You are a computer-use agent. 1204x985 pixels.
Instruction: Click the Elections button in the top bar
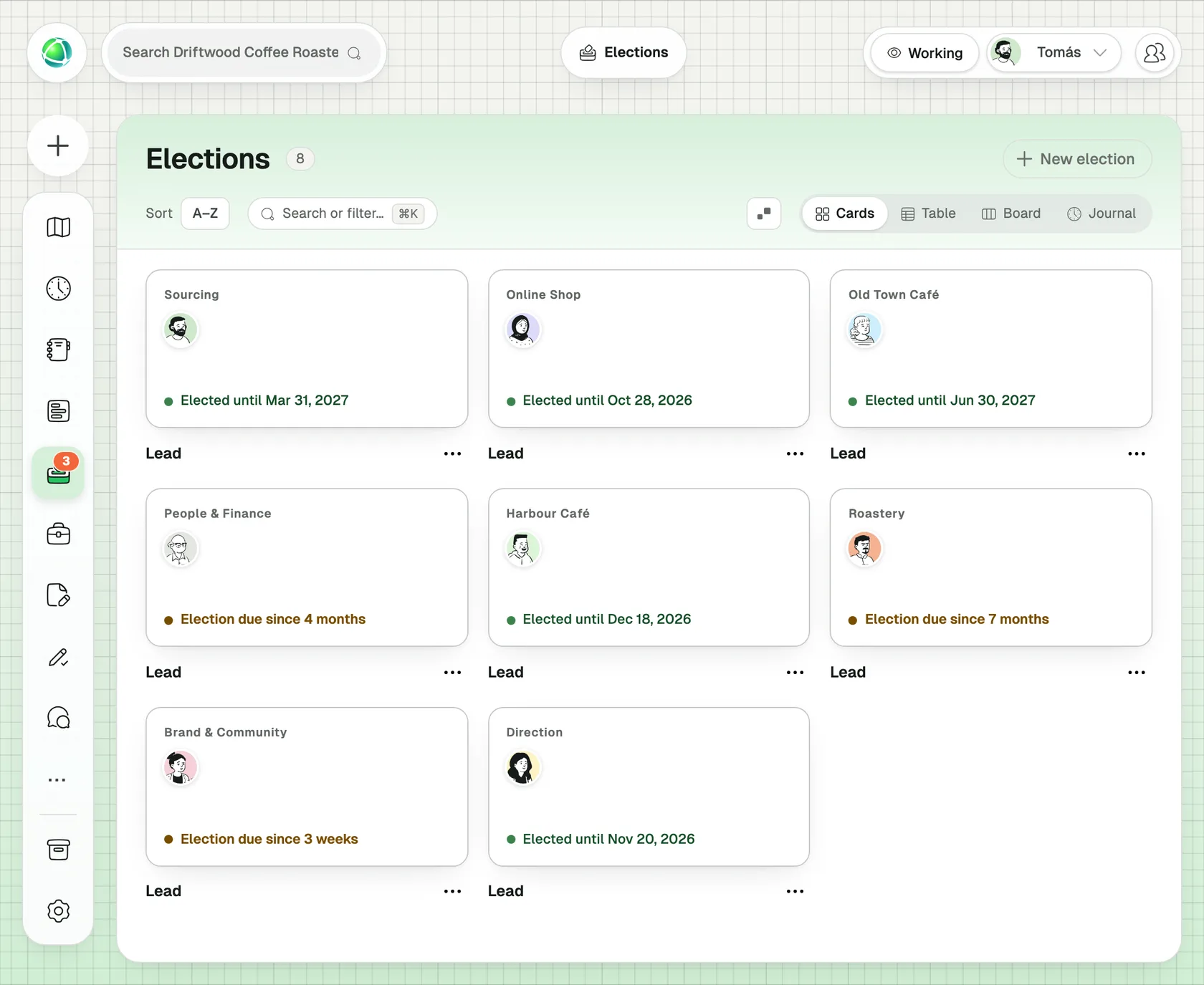pyautogui.click(x=623, y=53)
